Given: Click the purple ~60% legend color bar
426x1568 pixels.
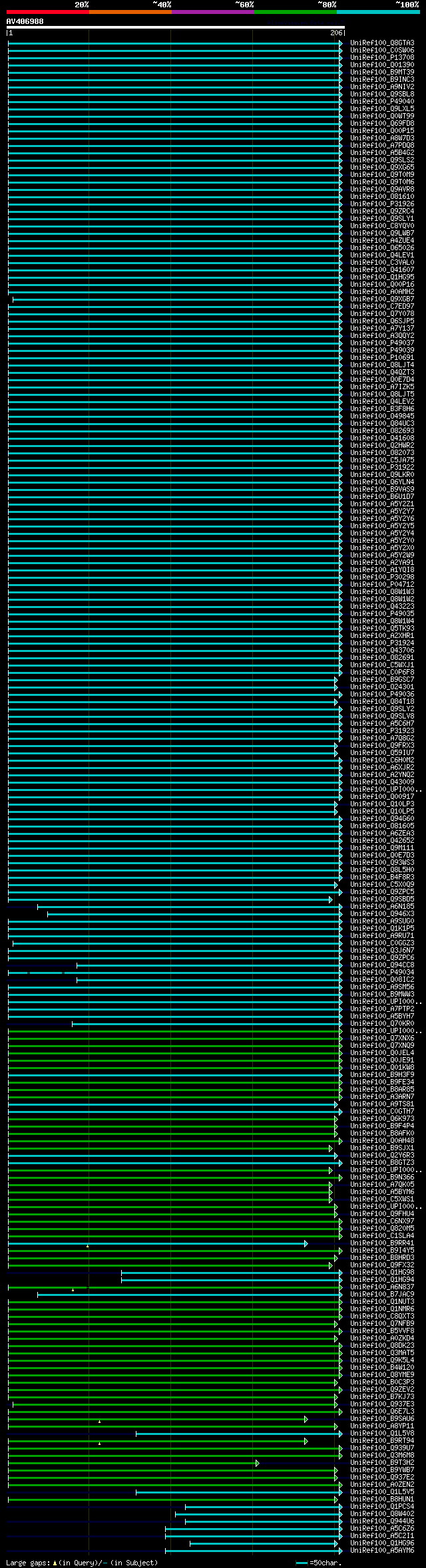Looking at the screenshot, I should (x=213, y=12).
